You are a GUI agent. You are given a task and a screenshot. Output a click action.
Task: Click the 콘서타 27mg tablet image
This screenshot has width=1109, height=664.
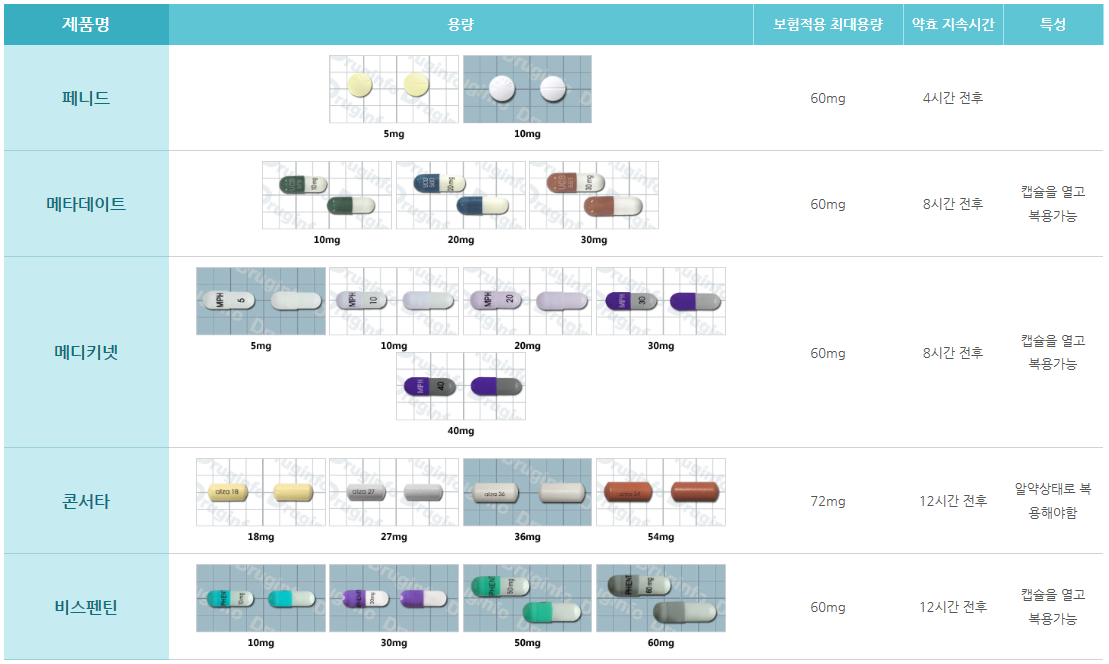click(x=394, y=492)
